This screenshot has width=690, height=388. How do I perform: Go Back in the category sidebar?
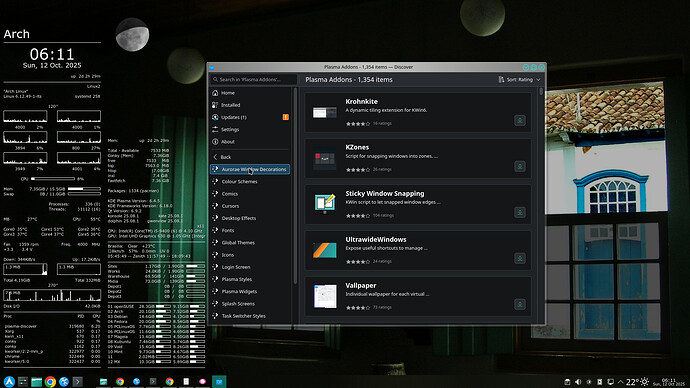(250, 157)
